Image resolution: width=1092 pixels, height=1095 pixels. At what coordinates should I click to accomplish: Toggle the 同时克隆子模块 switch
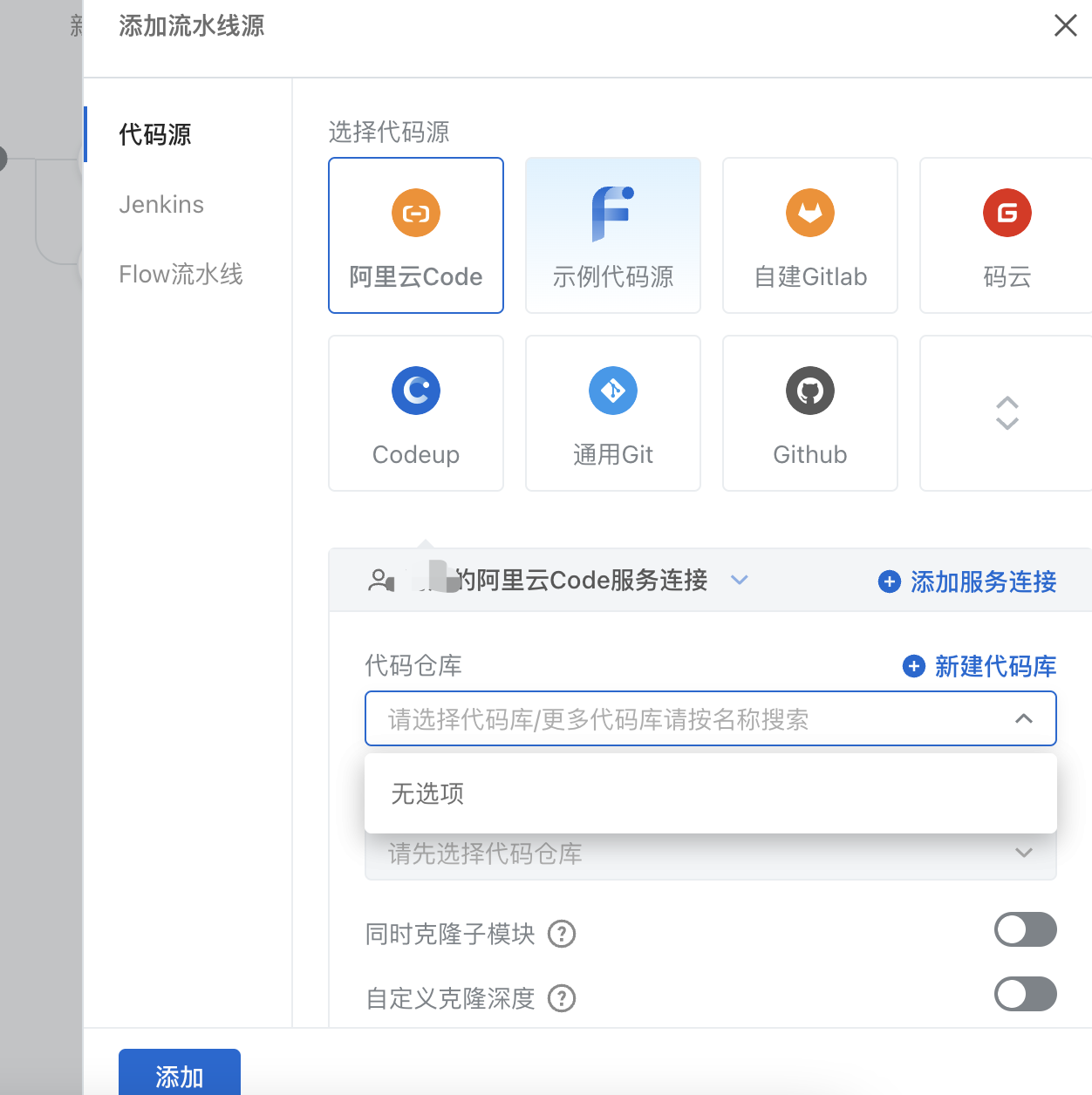point(1026,929)
